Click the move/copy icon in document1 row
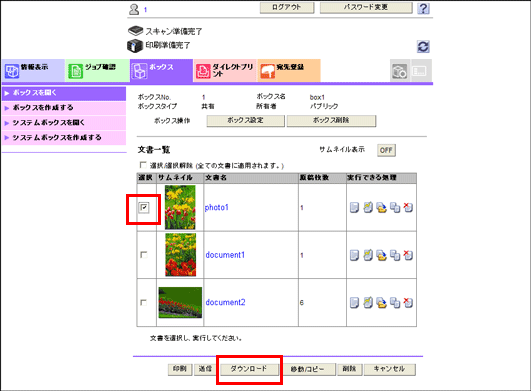Screen dimensions: 531x391 point(395,255)
